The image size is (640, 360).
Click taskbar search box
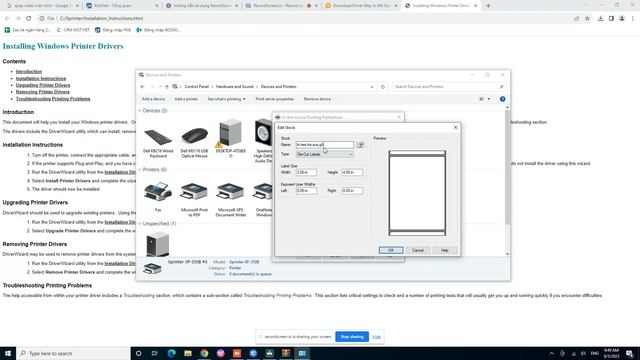[73, 353]
